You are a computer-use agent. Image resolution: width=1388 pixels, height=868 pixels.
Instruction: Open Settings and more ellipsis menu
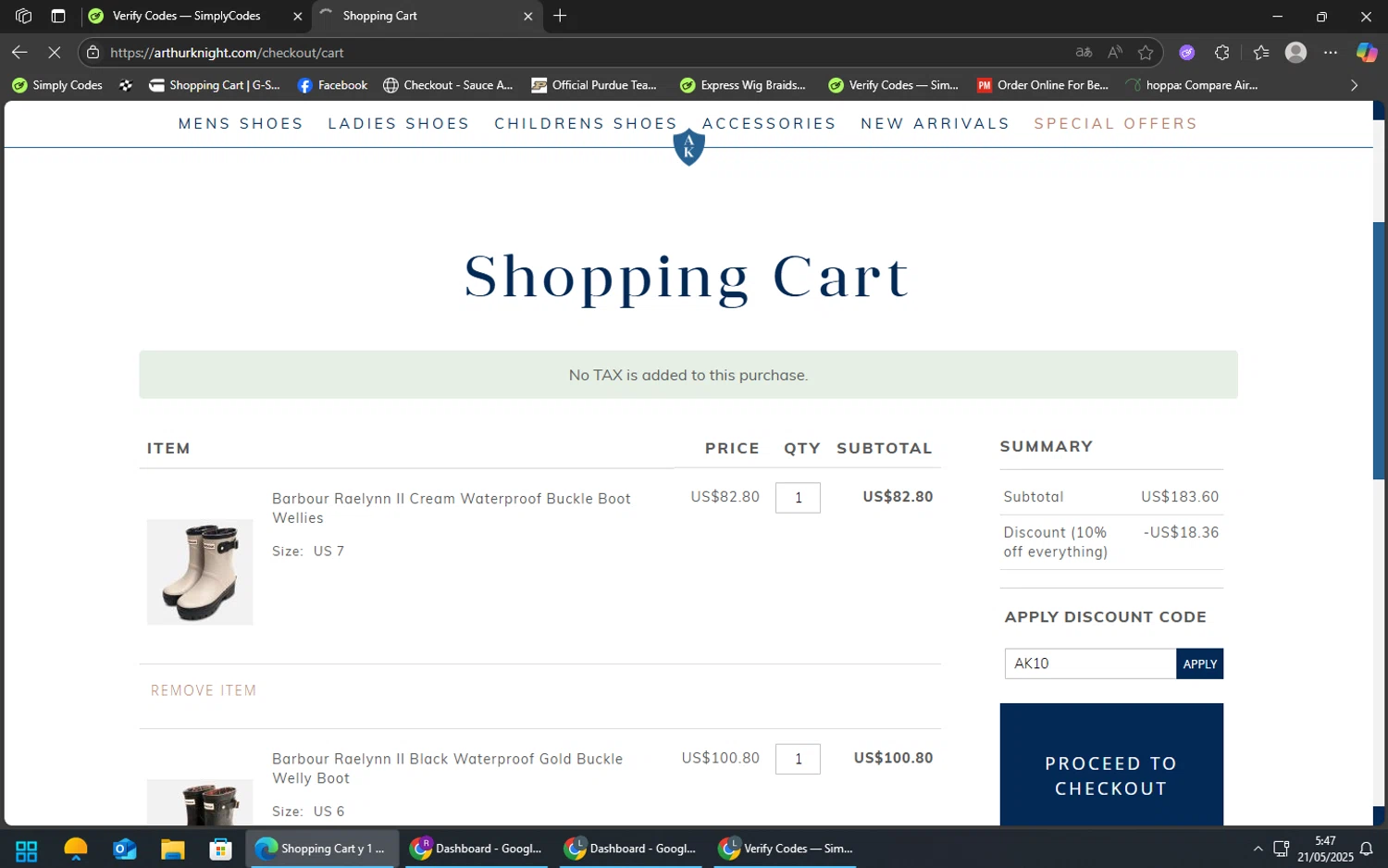[1331, 53]
